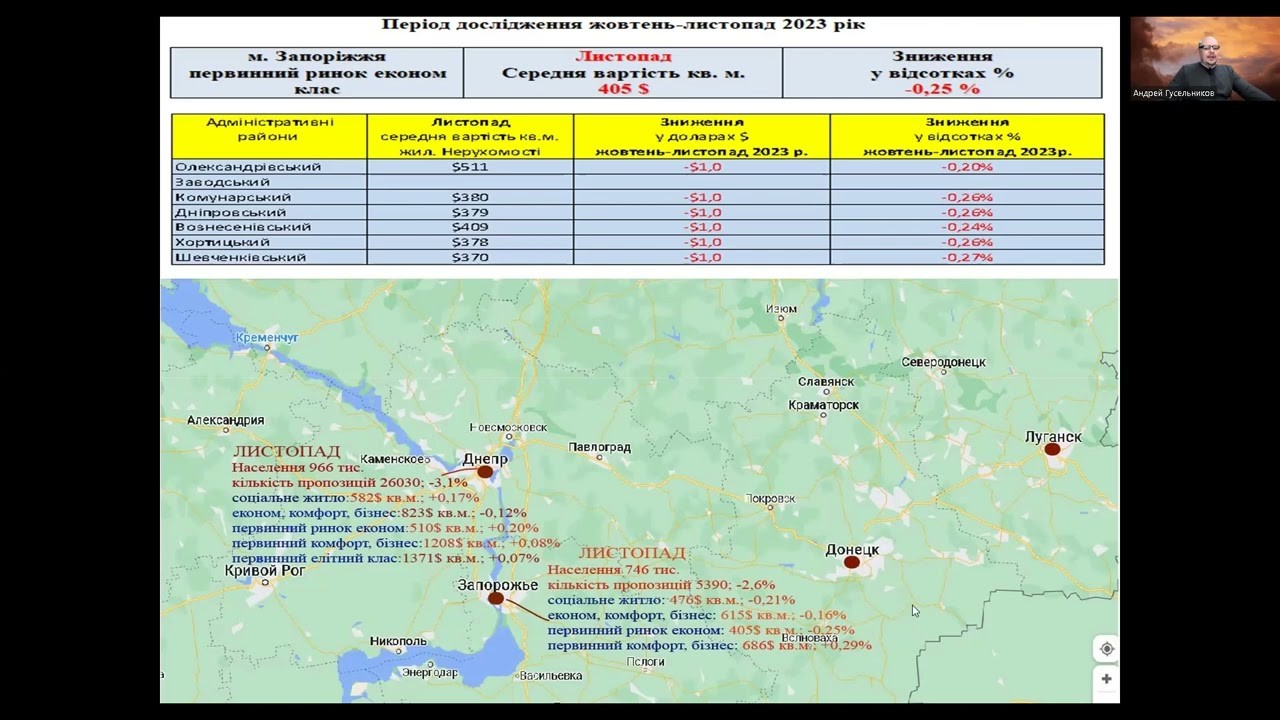The image size is (1280, 720).
Task: Click the Каменское label on map
Action: click(394, 459)
